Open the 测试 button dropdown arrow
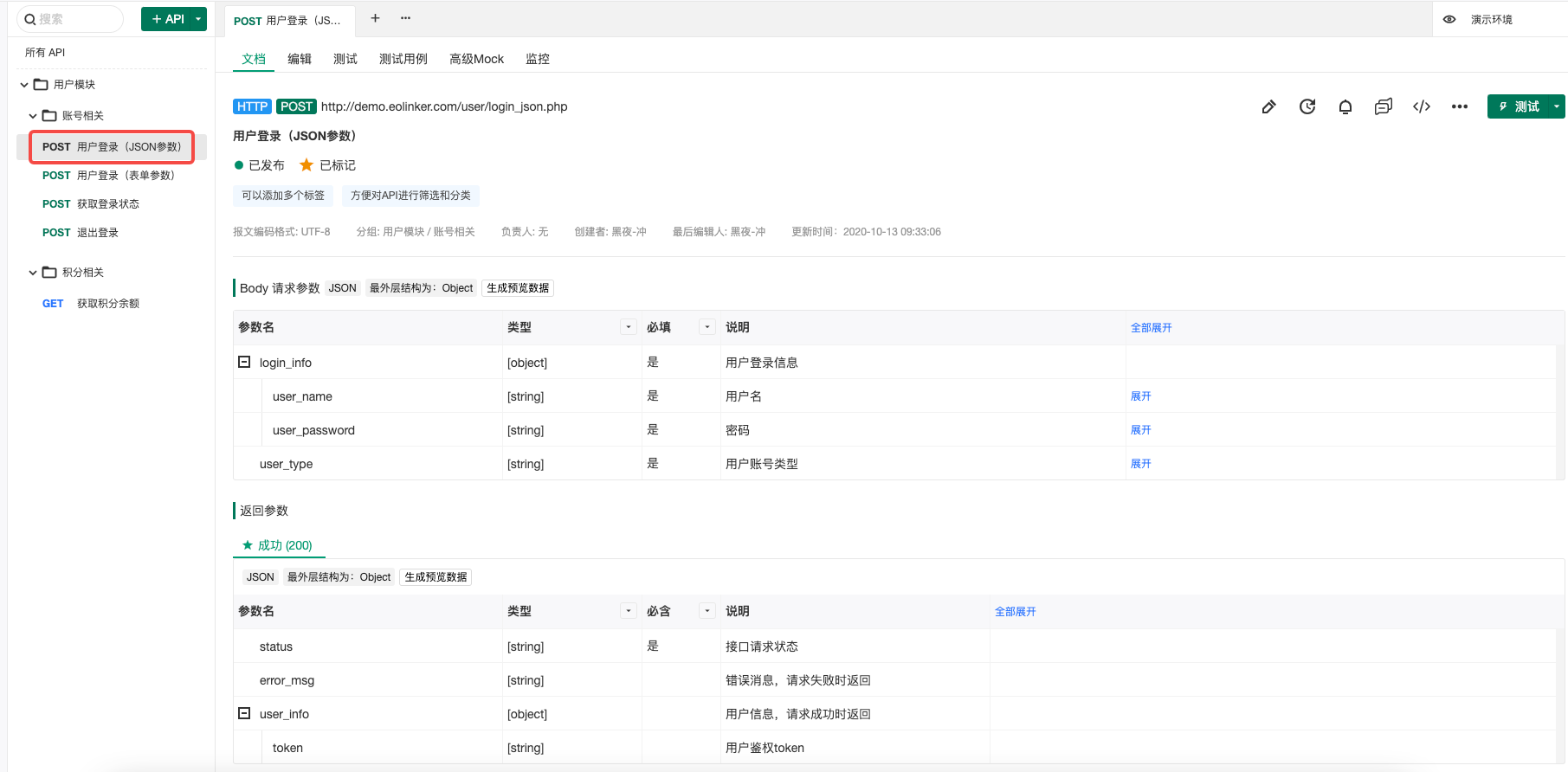The width and height of the screenshot is (1568, 772). [1557, 106]
